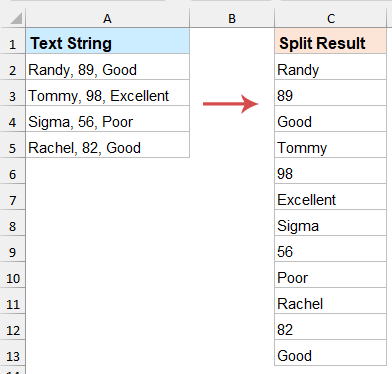Image resolution: width=392 pixels, height=374 pixels.
Task: Select column A header
Action: point(107,18)
